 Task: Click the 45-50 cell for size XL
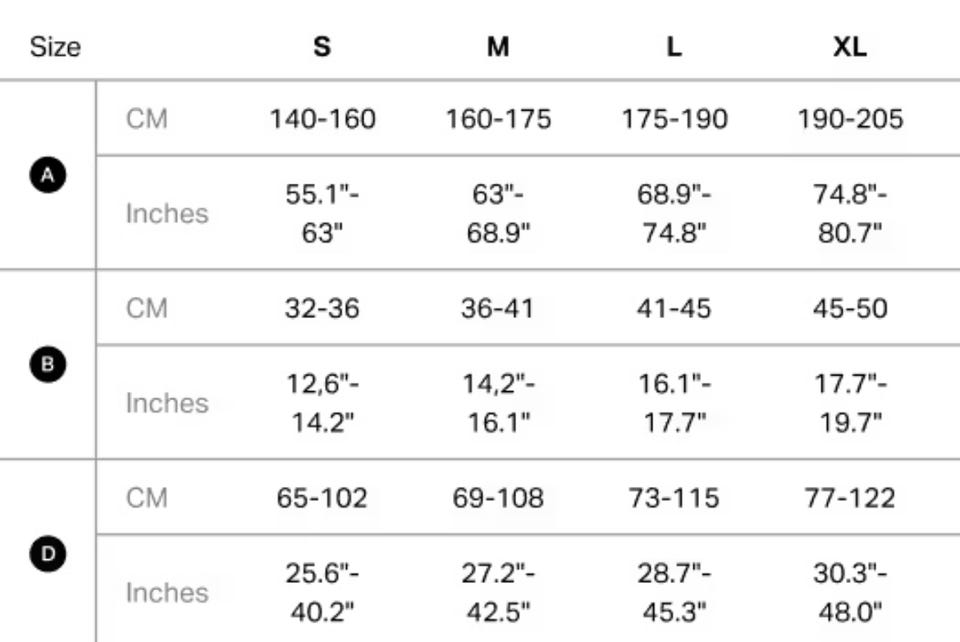[850, 308]
